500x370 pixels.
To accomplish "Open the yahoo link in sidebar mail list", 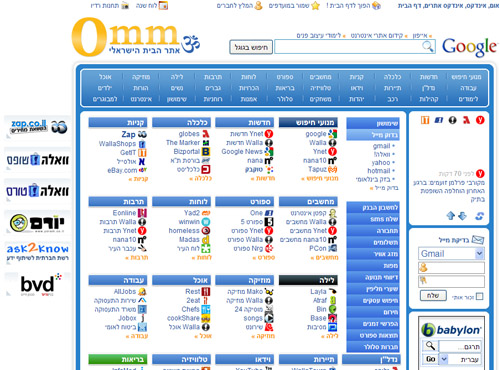I will [x=381, y=162].
